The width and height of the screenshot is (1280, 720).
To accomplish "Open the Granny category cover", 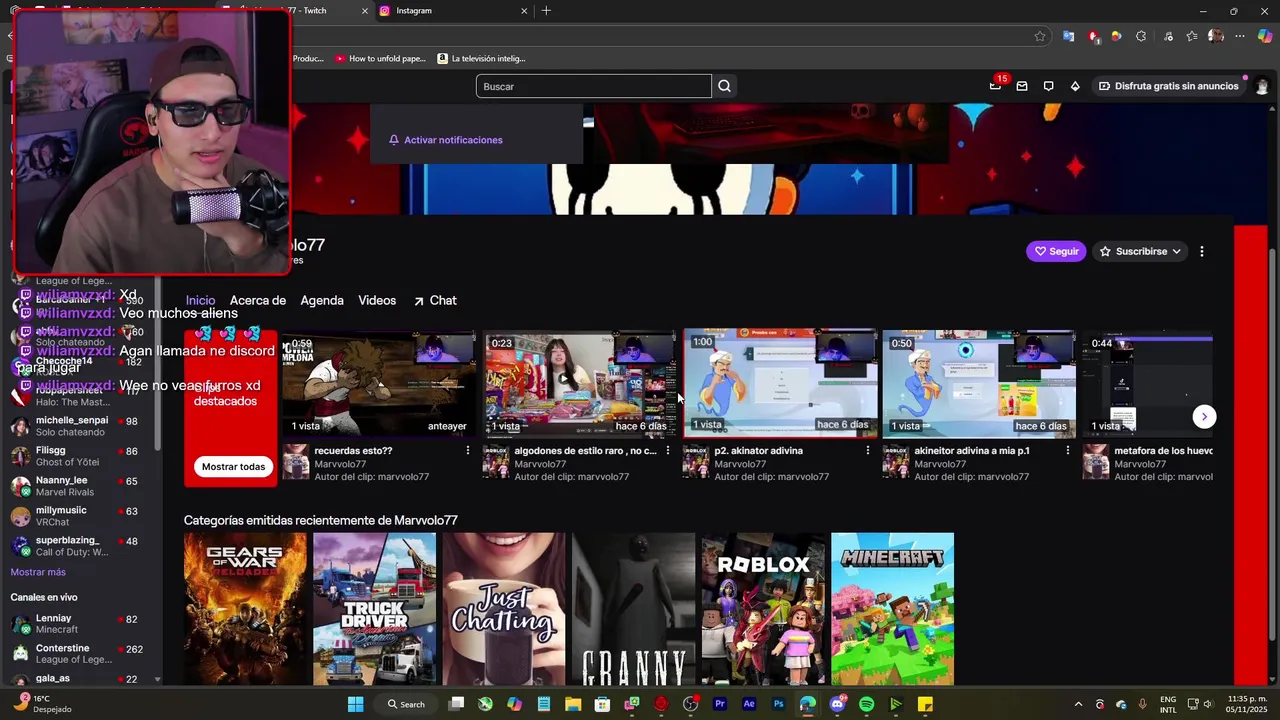I will 633,609.
